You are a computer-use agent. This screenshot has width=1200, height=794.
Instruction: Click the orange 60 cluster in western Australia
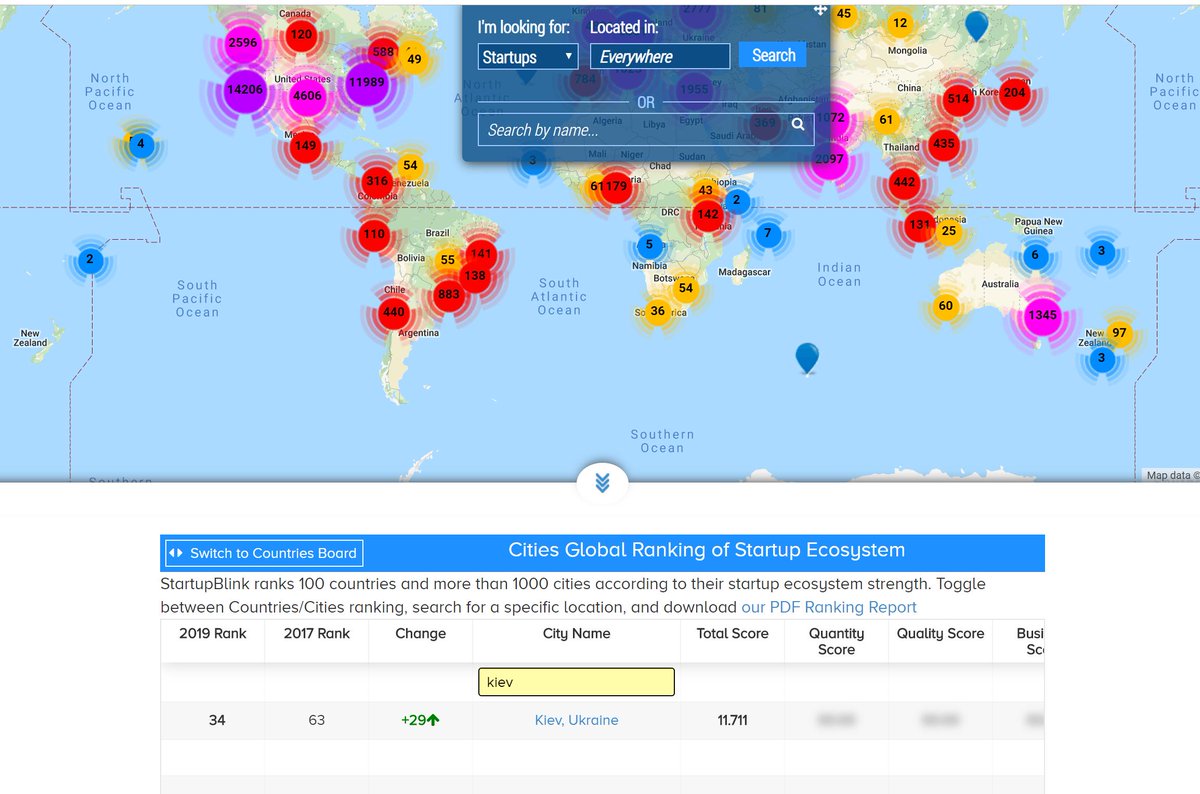coord(946,306)
